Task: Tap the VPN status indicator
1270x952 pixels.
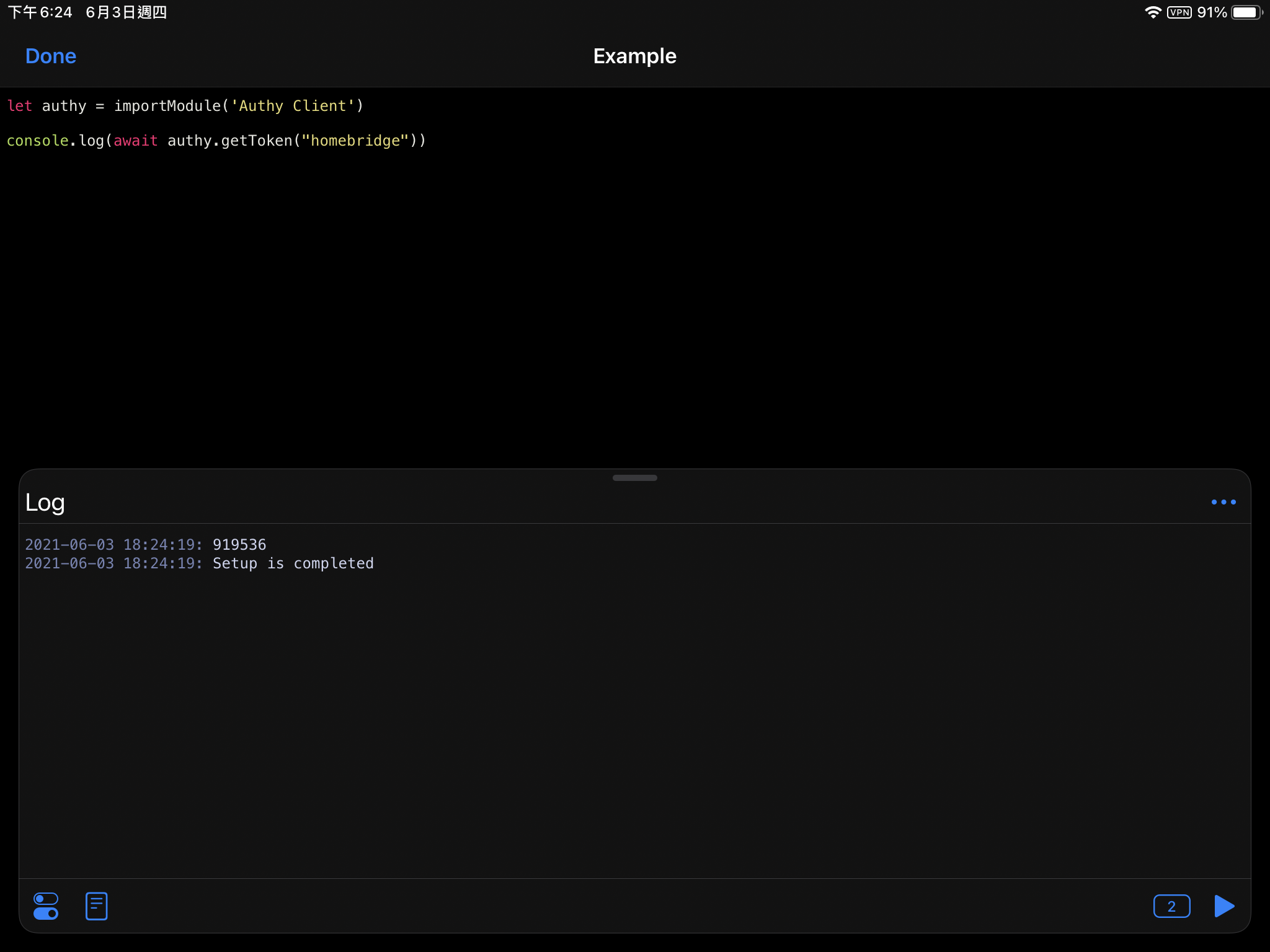Action: click(1179, 12)
